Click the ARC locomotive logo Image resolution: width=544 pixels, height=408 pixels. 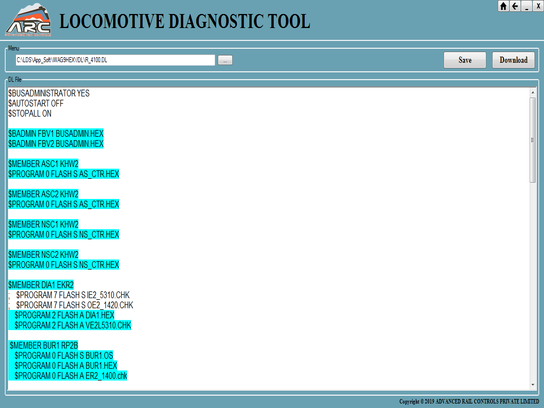pos(28,20)
